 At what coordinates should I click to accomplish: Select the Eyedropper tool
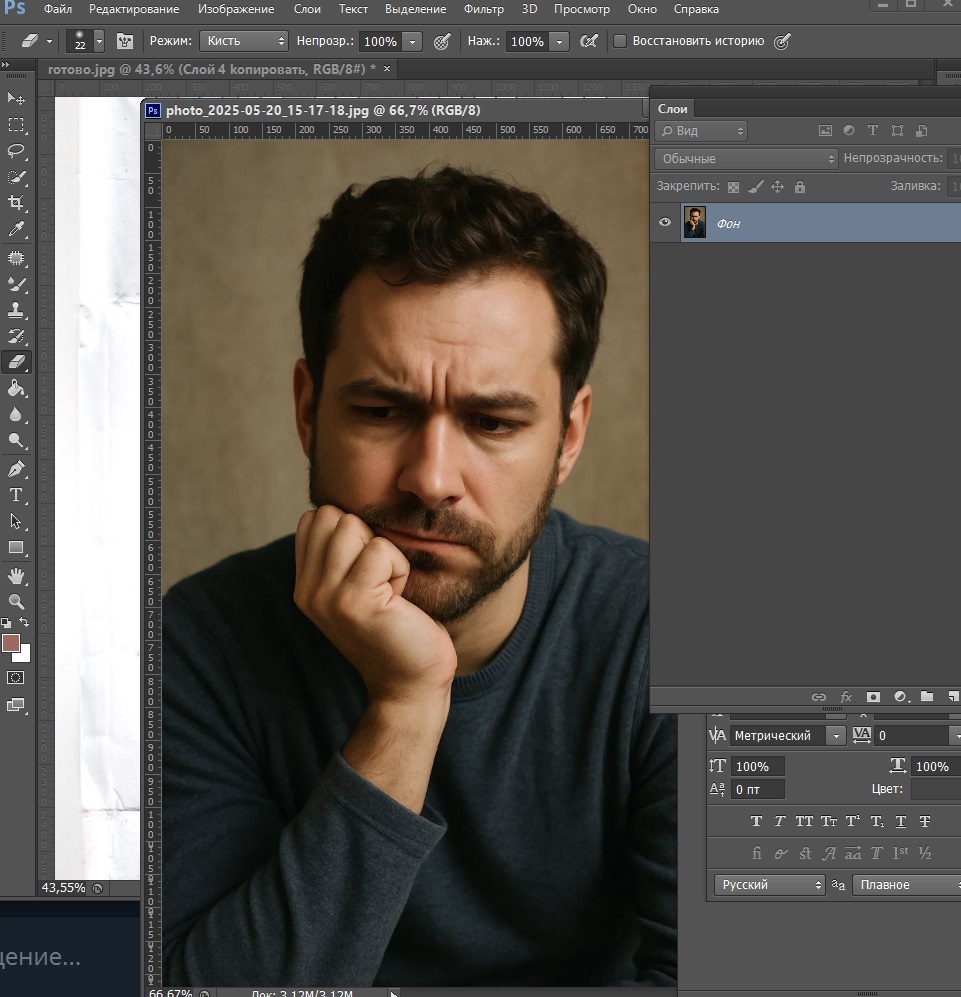(16, 229)
